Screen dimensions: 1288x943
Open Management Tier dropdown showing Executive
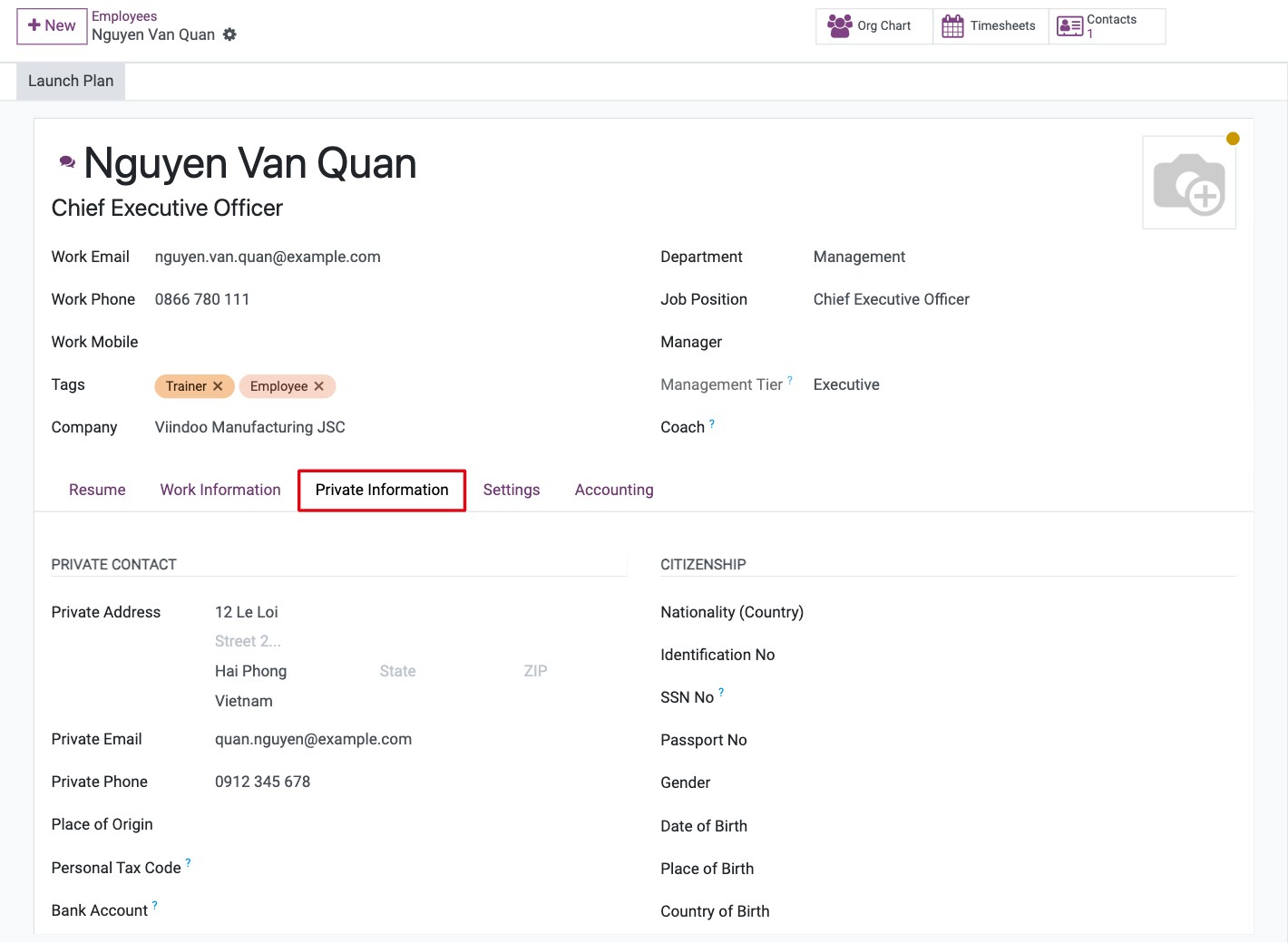pyautogui.click(x=1024, y=385)
